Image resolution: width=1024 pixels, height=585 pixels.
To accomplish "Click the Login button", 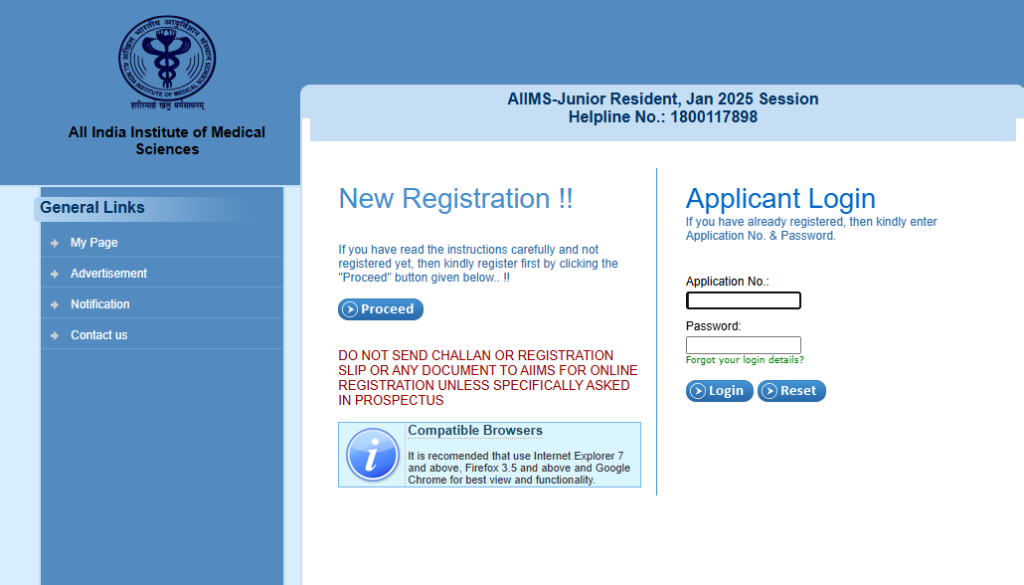I will tap(719, 390).
